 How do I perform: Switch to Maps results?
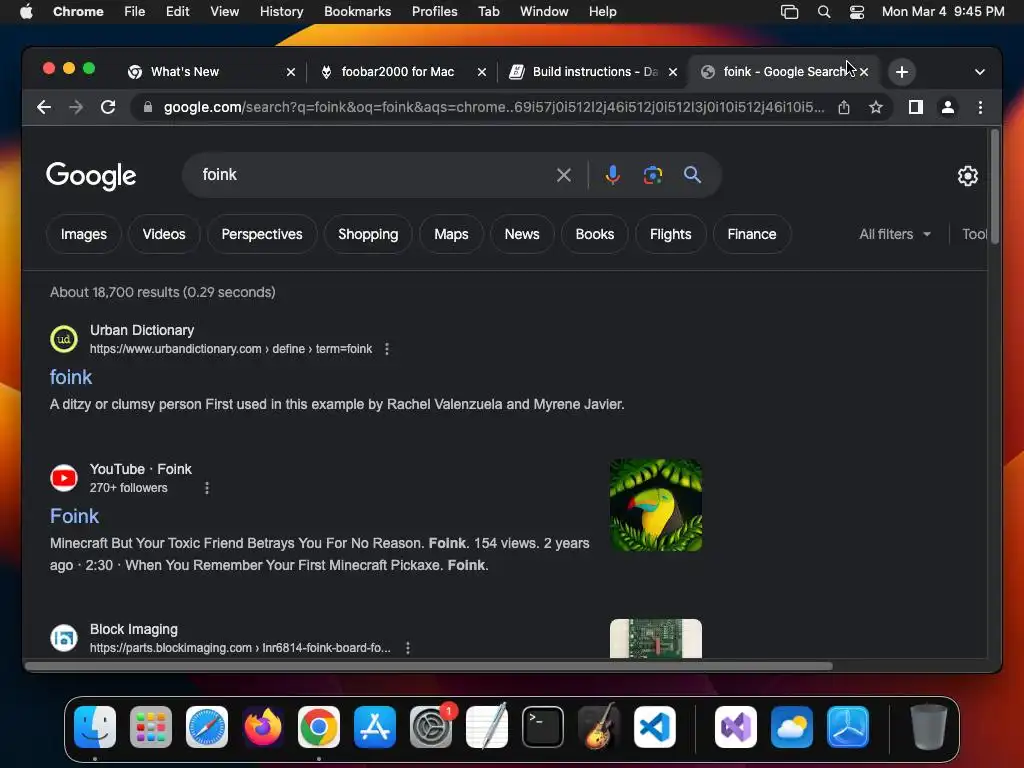(451, 234)
